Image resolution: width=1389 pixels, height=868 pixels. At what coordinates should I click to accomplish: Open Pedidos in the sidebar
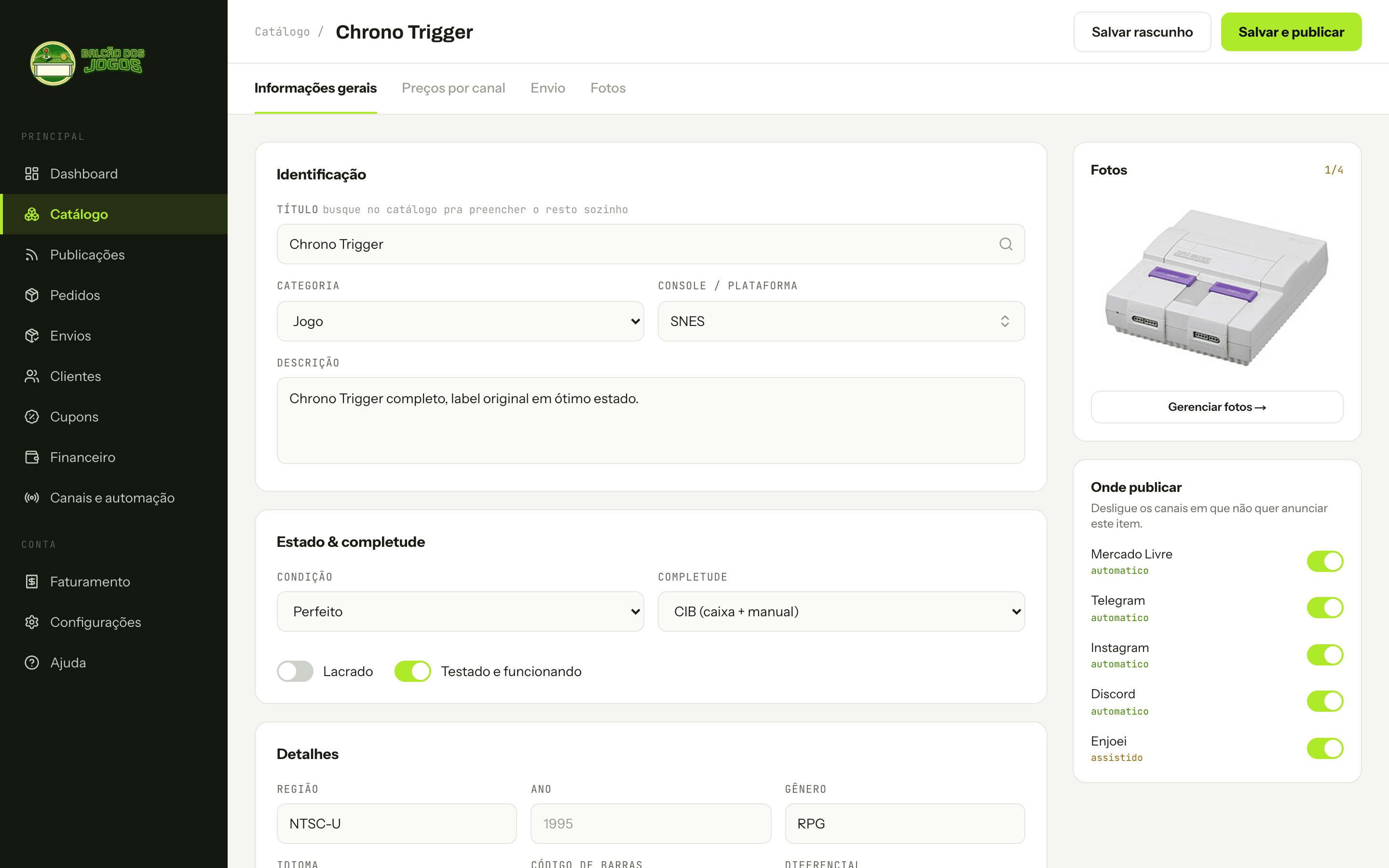tap(114, 295)
